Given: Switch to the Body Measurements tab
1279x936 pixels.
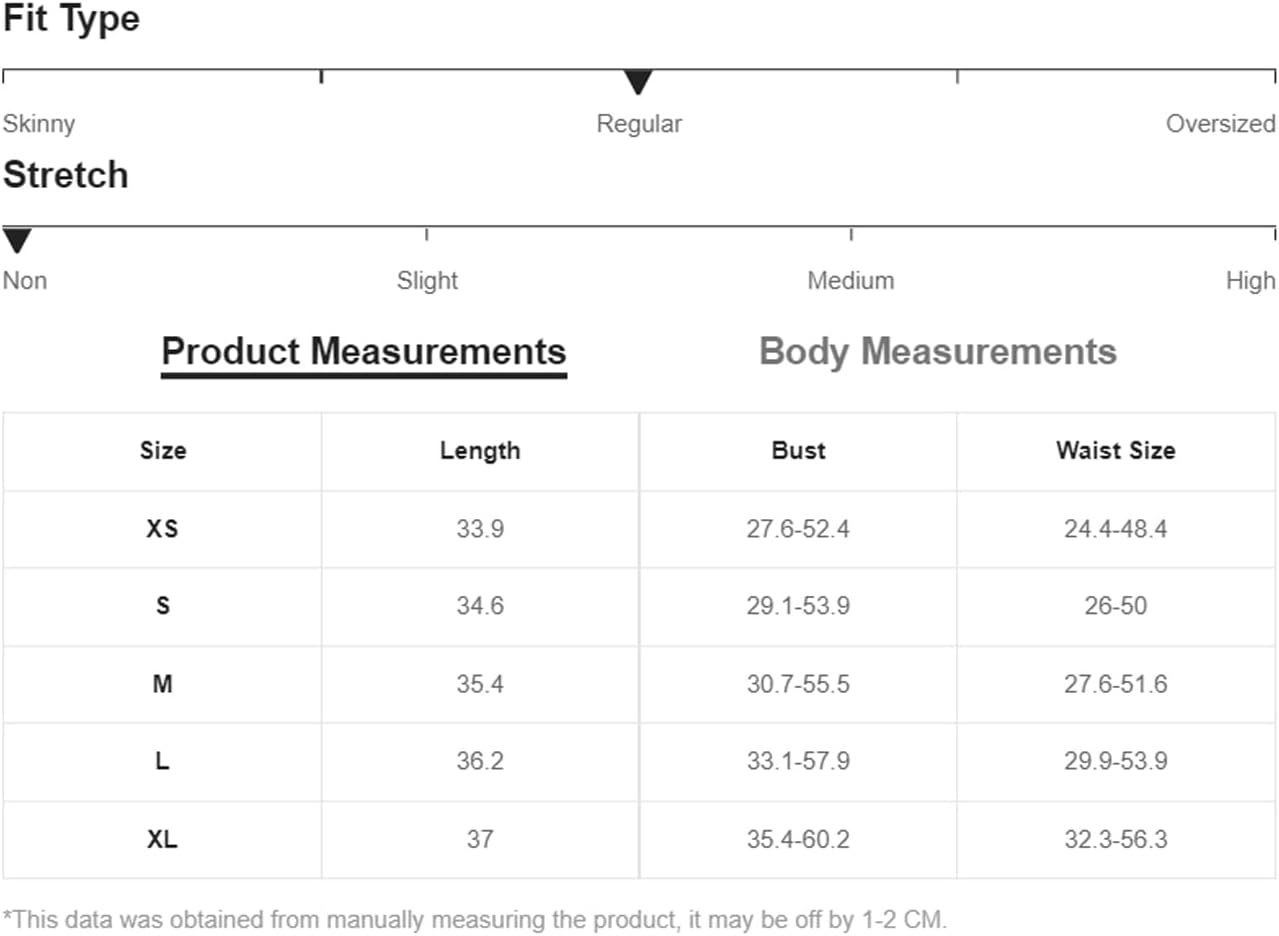Looking at the screenshot, I should pos(937,352).
